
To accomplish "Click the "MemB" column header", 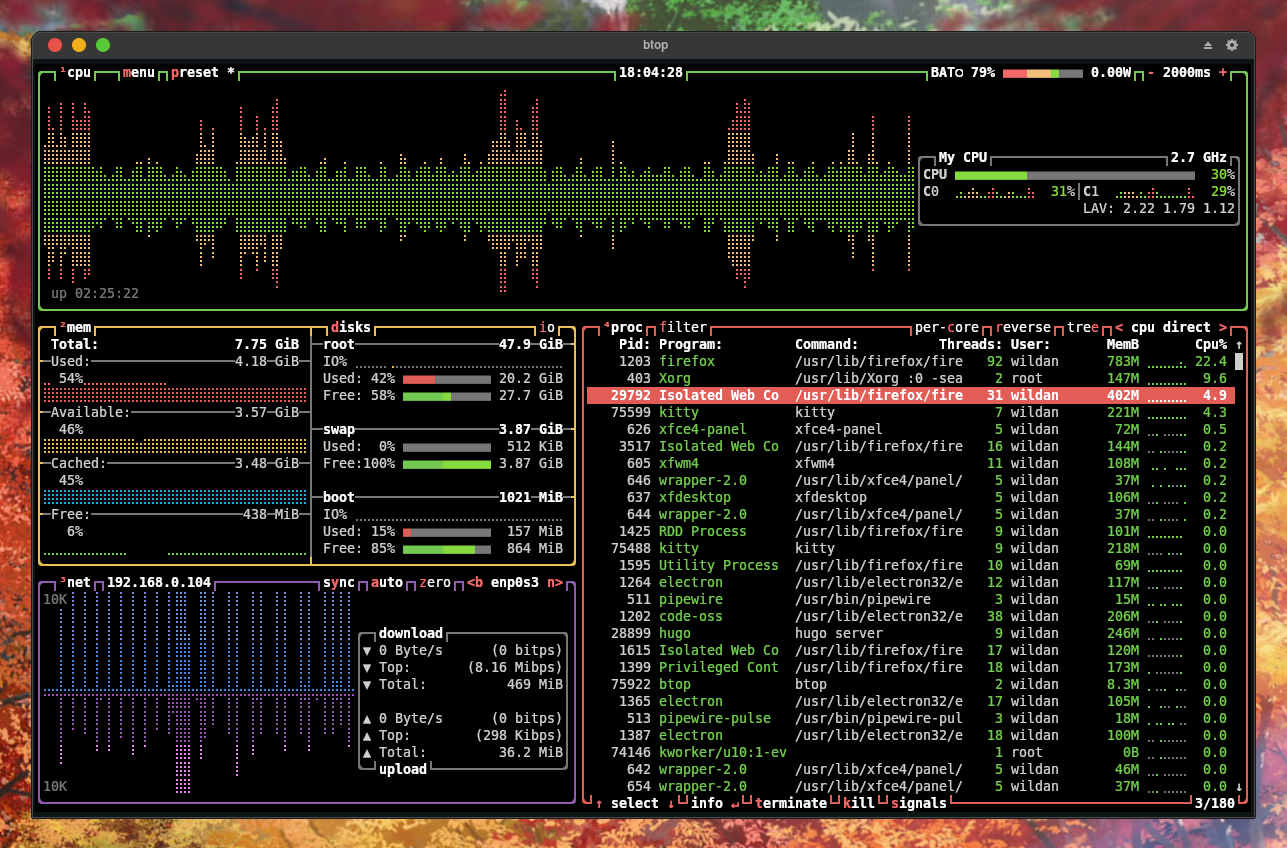I will click(1123, 344).
